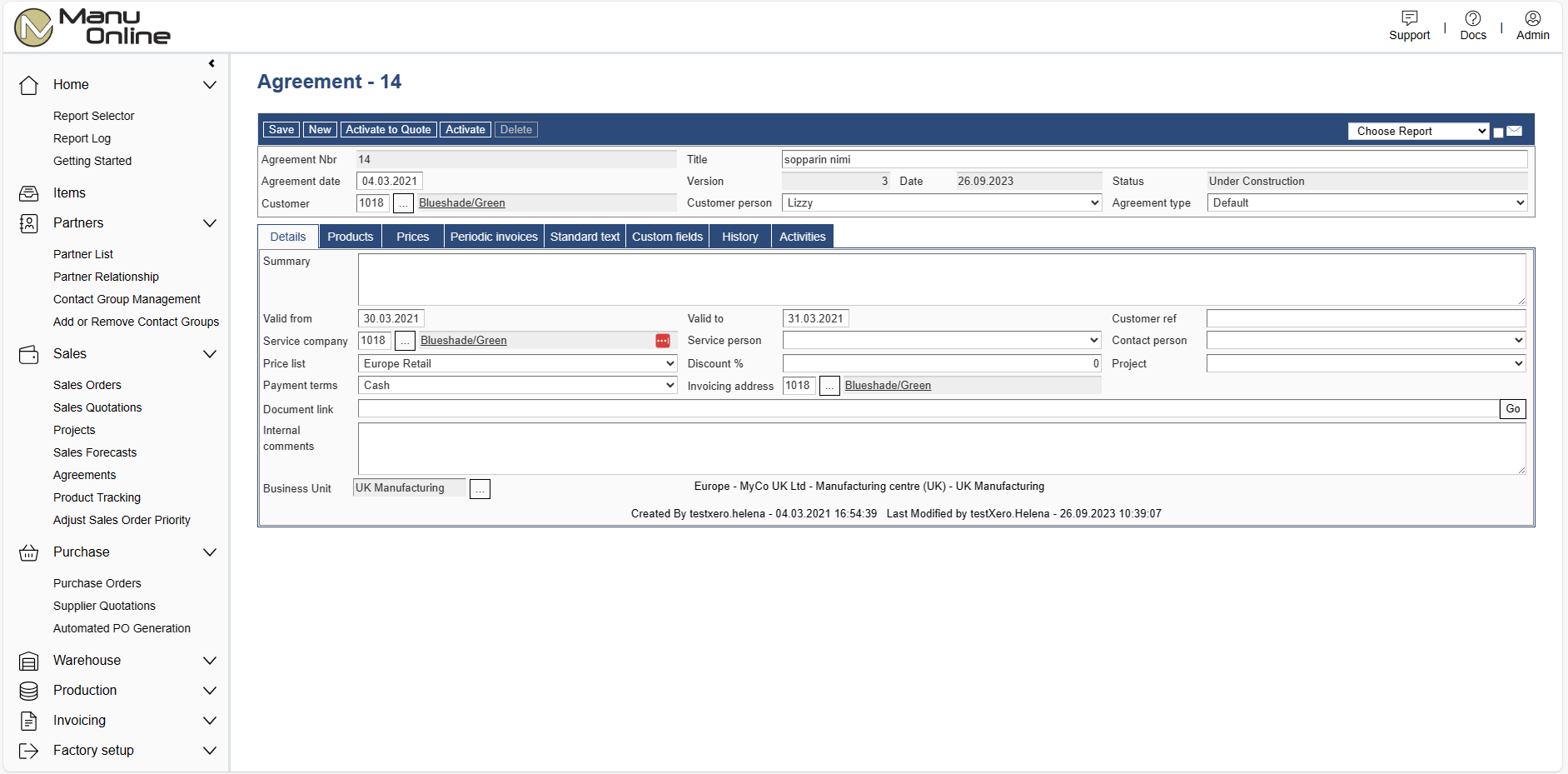This screenshot has height=774, width=1568.
Task: Click the red icon in Service company field
Action: point(663,341)
